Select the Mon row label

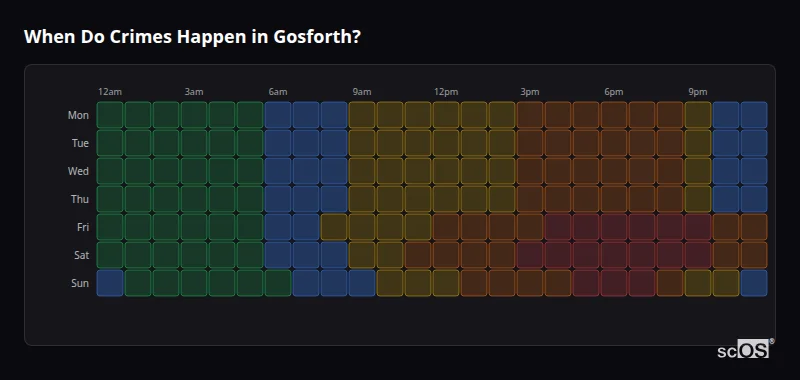pos(78,115)
